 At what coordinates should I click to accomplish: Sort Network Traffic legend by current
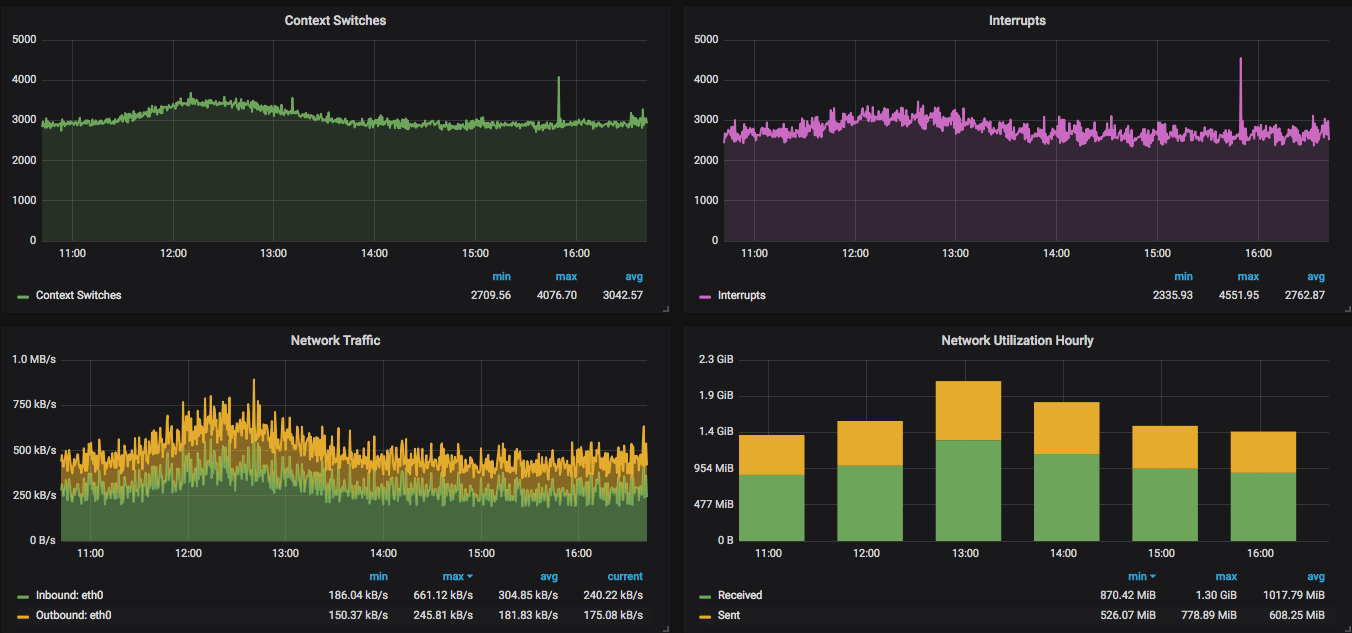(625, 576)
